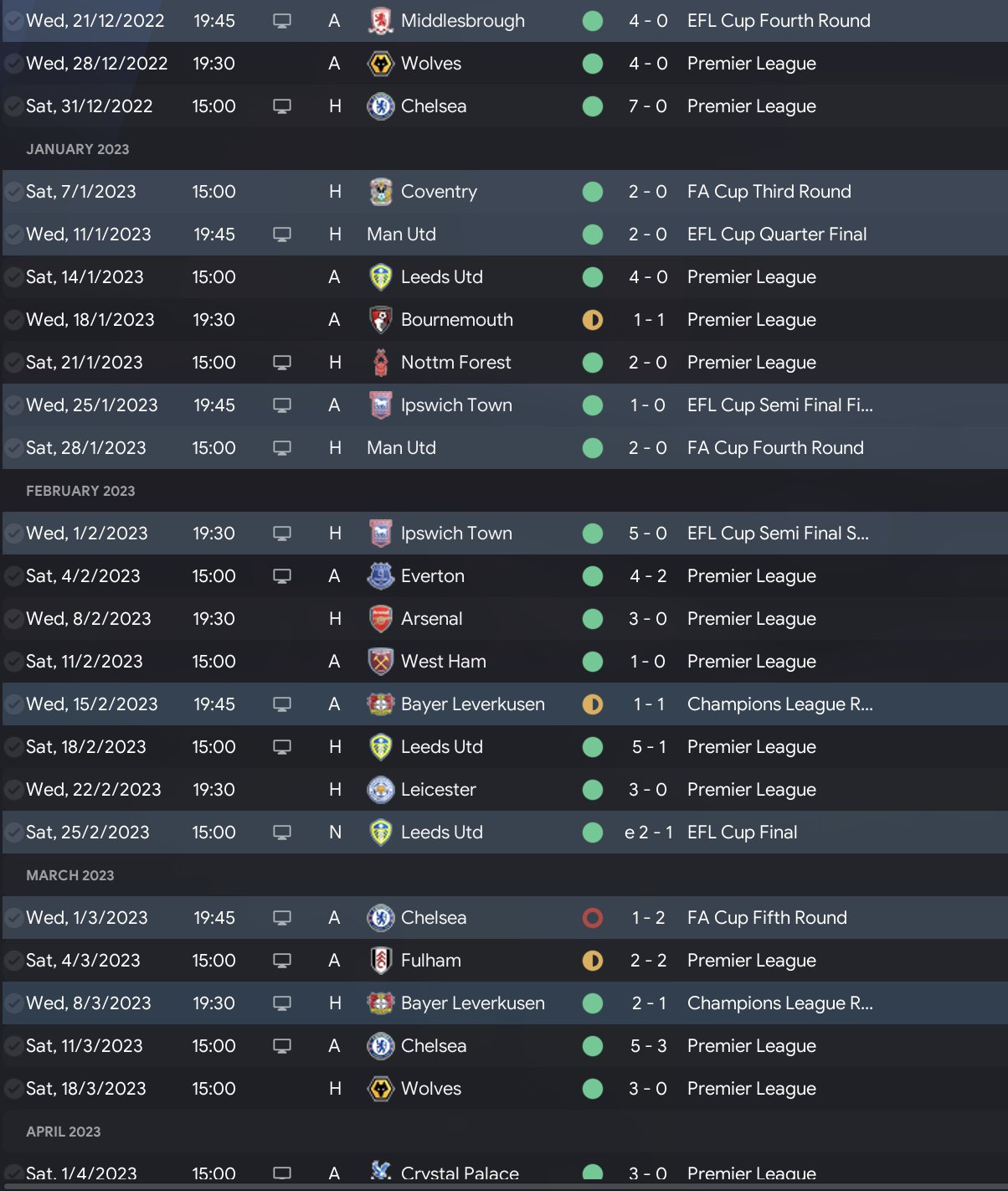Click the West Ham club badge
Image resolution: width=1008 pixels, height=1191 pixels.
point(381,662)
